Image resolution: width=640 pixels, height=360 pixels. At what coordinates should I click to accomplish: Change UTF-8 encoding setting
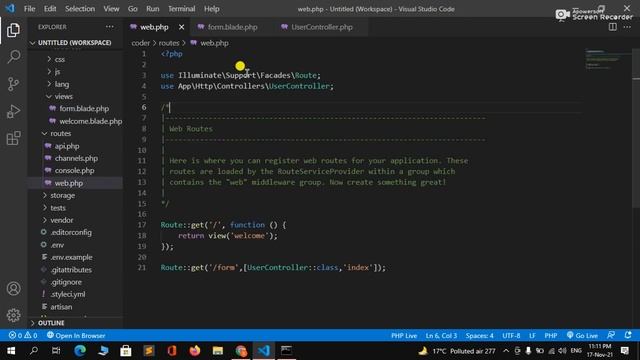511,336
